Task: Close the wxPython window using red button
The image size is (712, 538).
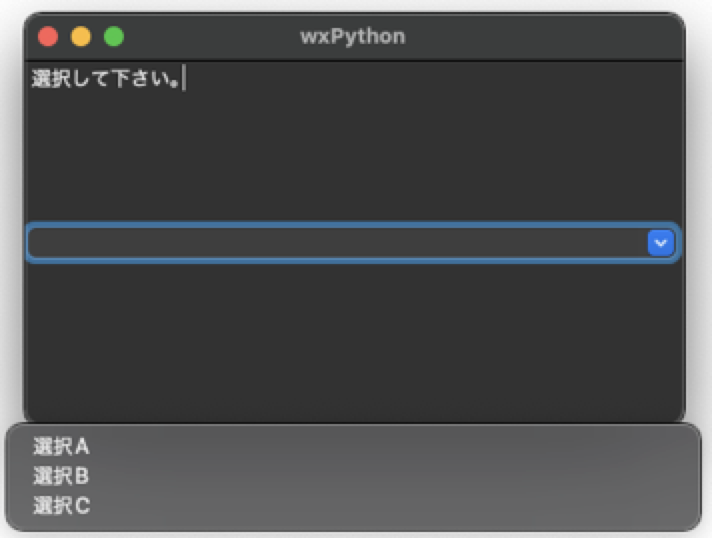Action: (48, 36)
